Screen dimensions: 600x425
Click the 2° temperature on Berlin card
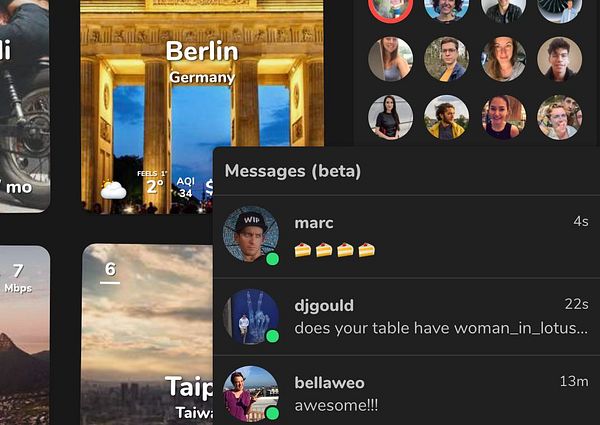[155, 186]
